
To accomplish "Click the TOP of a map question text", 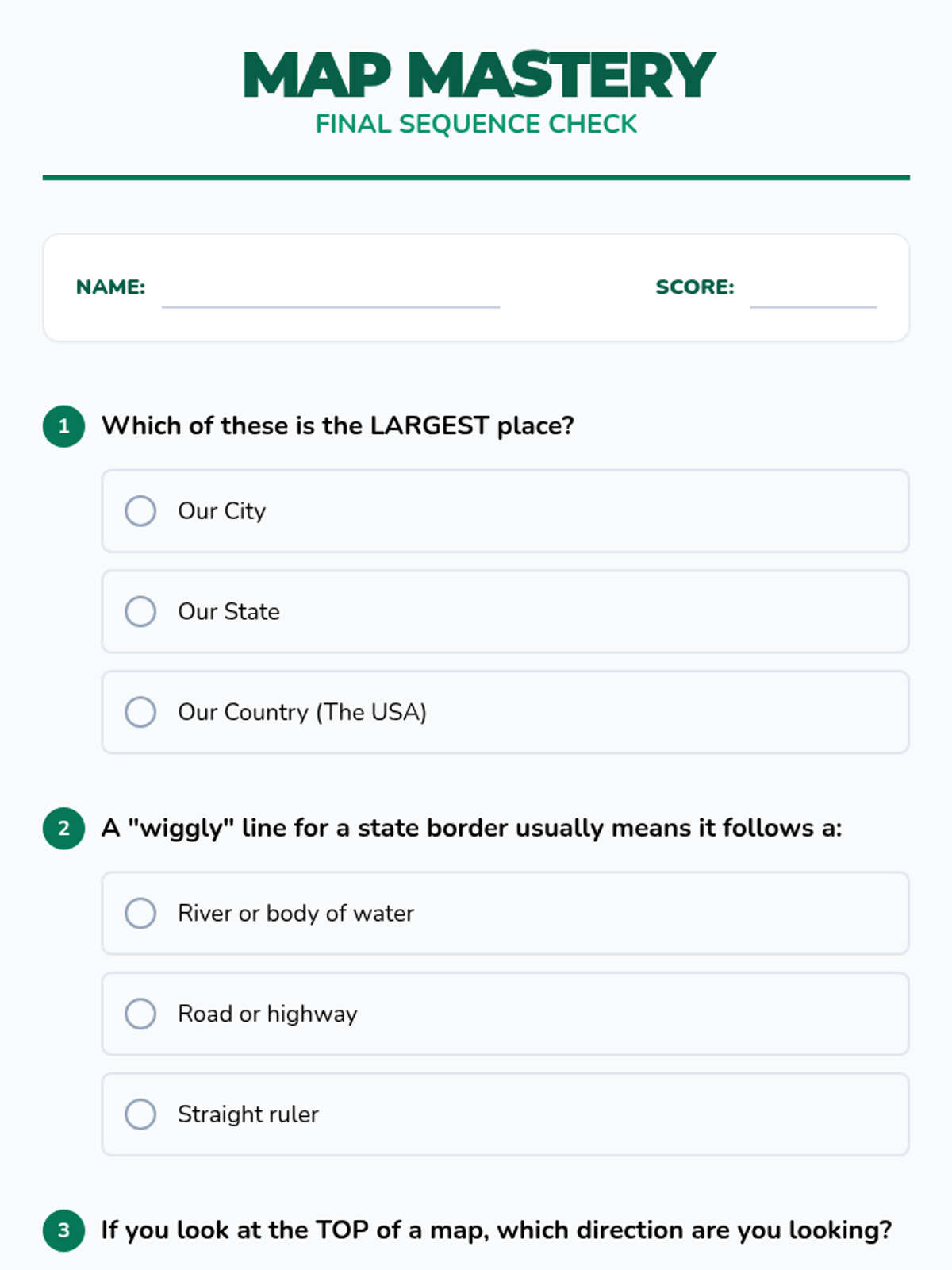I will click(x=497, y=1230).
